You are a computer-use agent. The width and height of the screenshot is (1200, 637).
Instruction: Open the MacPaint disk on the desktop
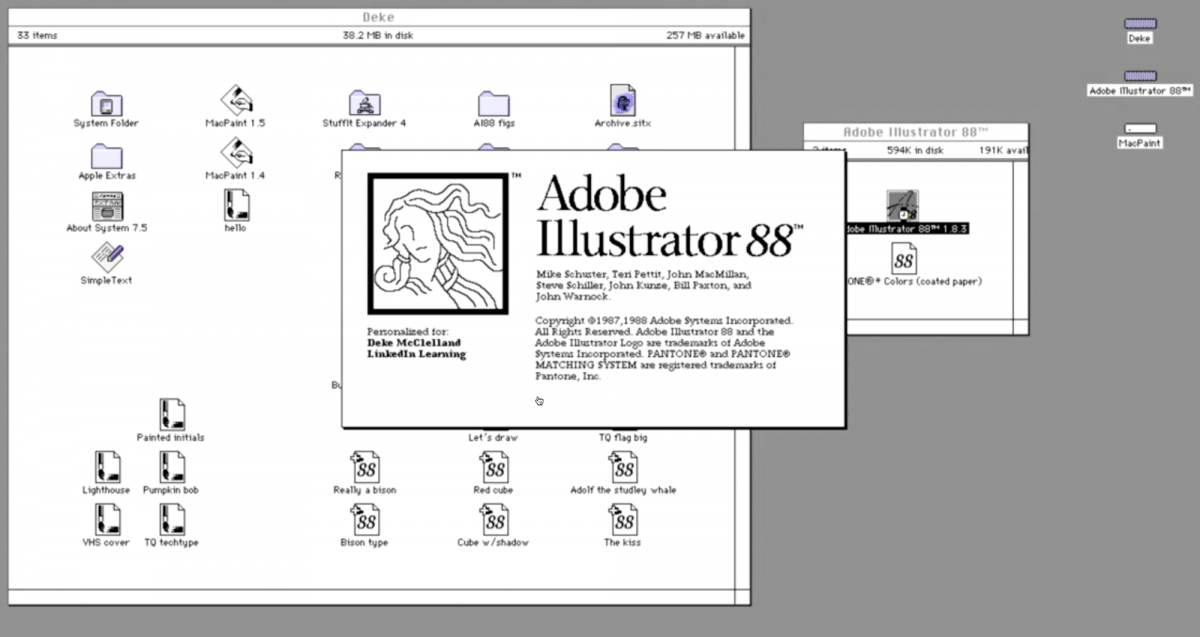click(1139, 129)
